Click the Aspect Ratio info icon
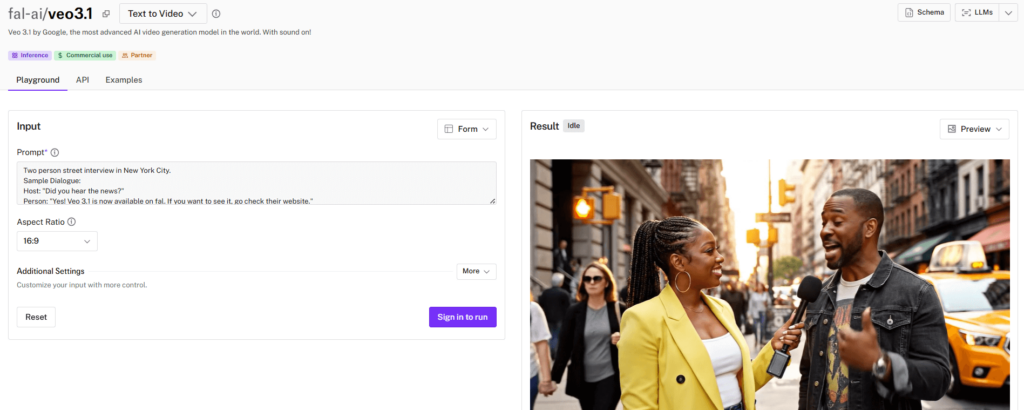The width and height of the screenshot is (1024, 410). (x=72, y=222)
